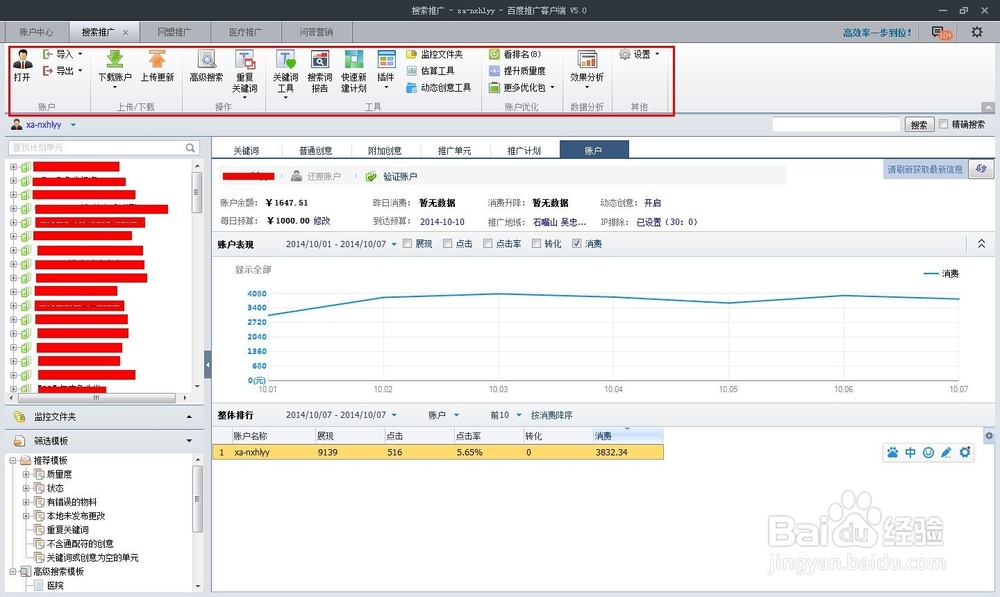Open the 网盟推广 tab

coord(176,31)
